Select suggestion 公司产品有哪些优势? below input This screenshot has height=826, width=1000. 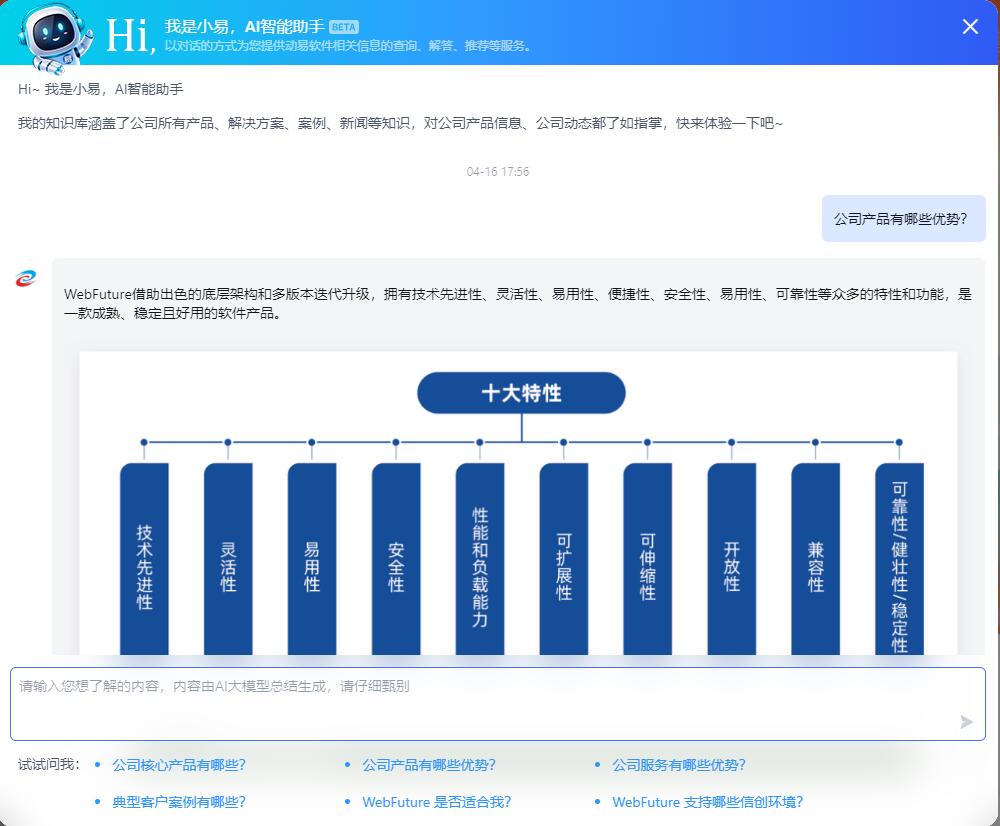point(429,765)
